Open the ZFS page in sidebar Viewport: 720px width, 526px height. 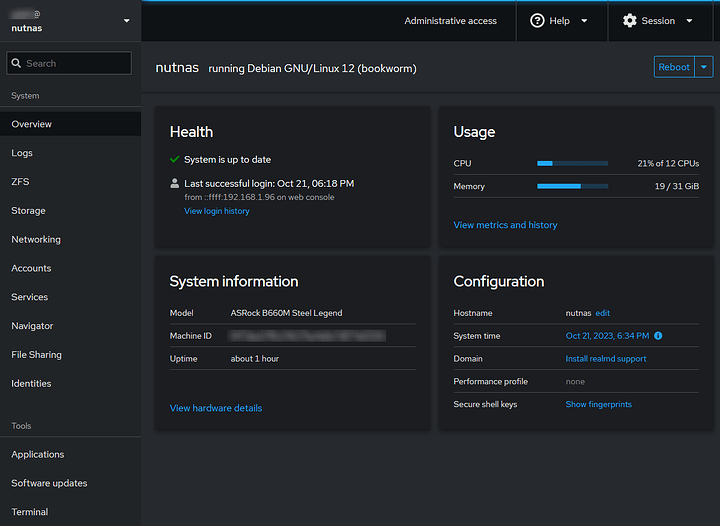20,182
